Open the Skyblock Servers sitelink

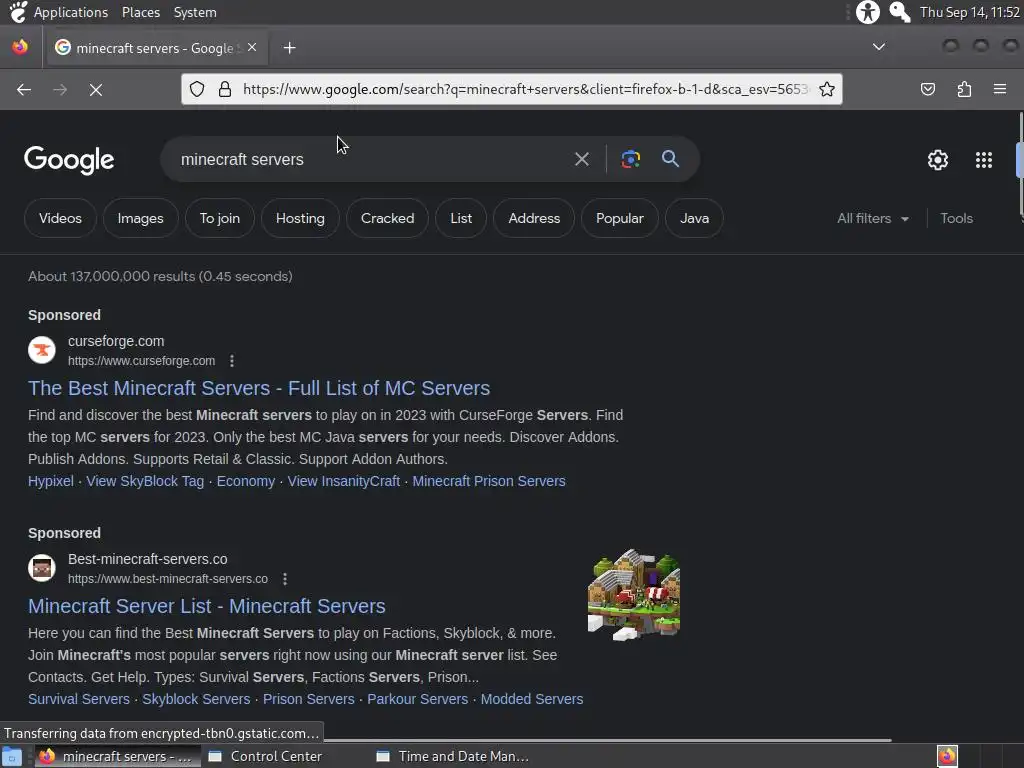tap(196, 699)
